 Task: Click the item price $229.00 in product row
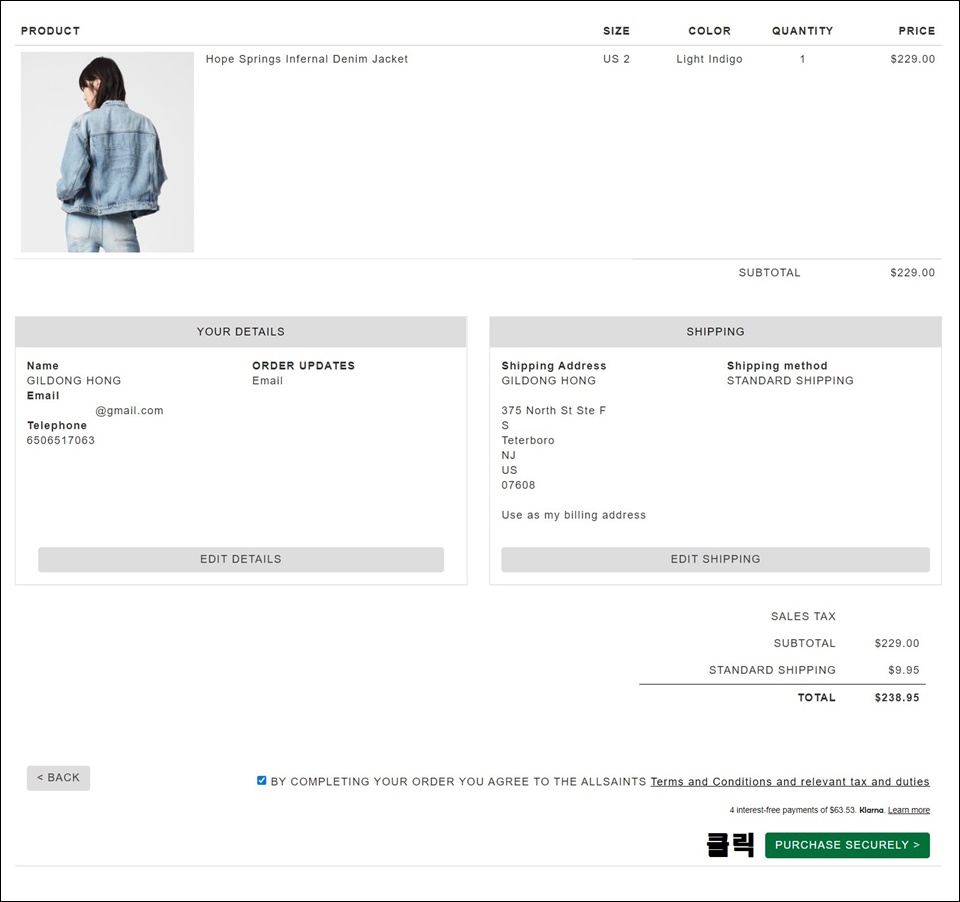point(912,59)
